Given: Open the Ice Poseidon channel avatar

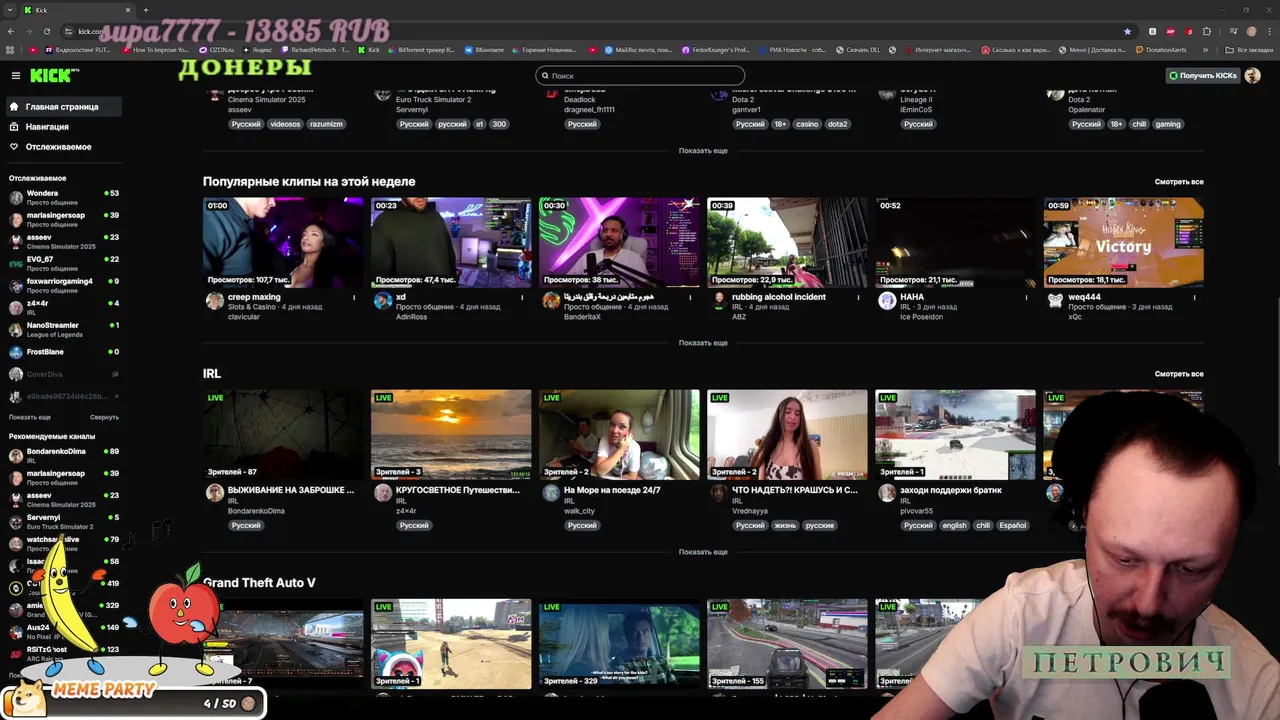Looking at the screenshot, I should click(886, 301).
